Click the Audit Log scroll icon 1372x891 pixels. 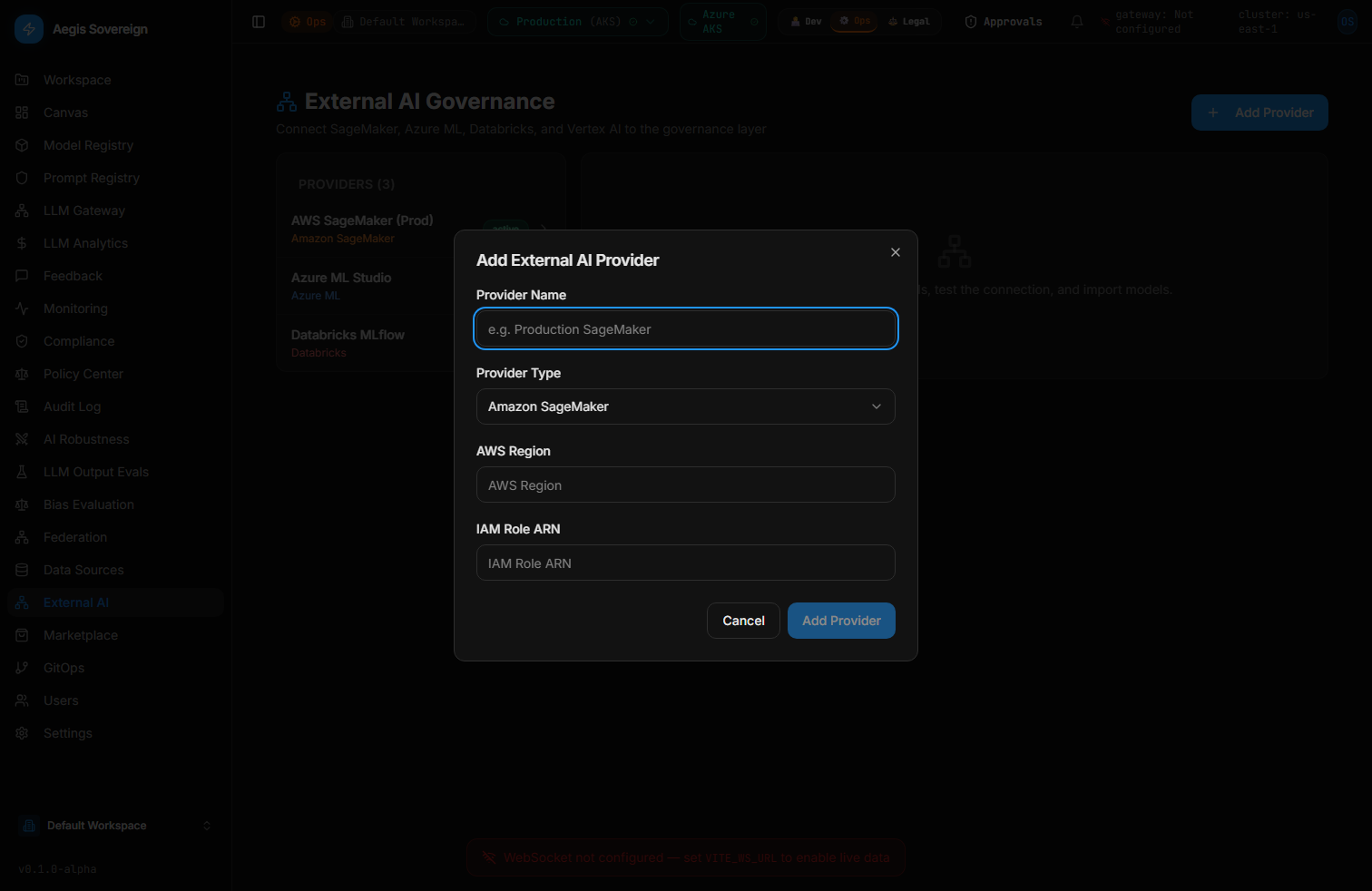tap(22, 406)
